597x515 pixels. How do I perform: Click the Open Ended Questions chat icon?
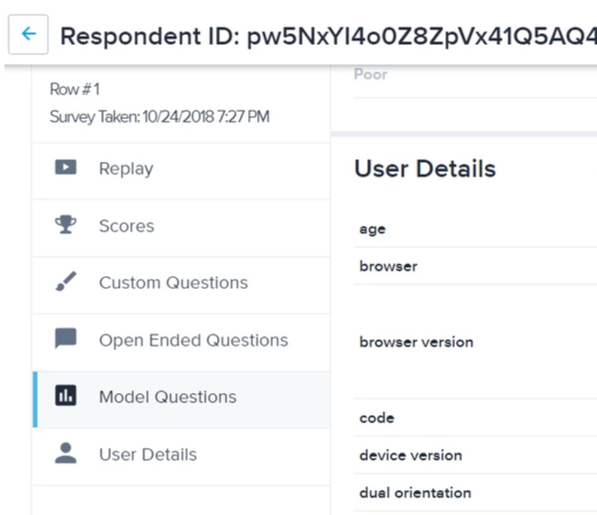click(65, 338)
